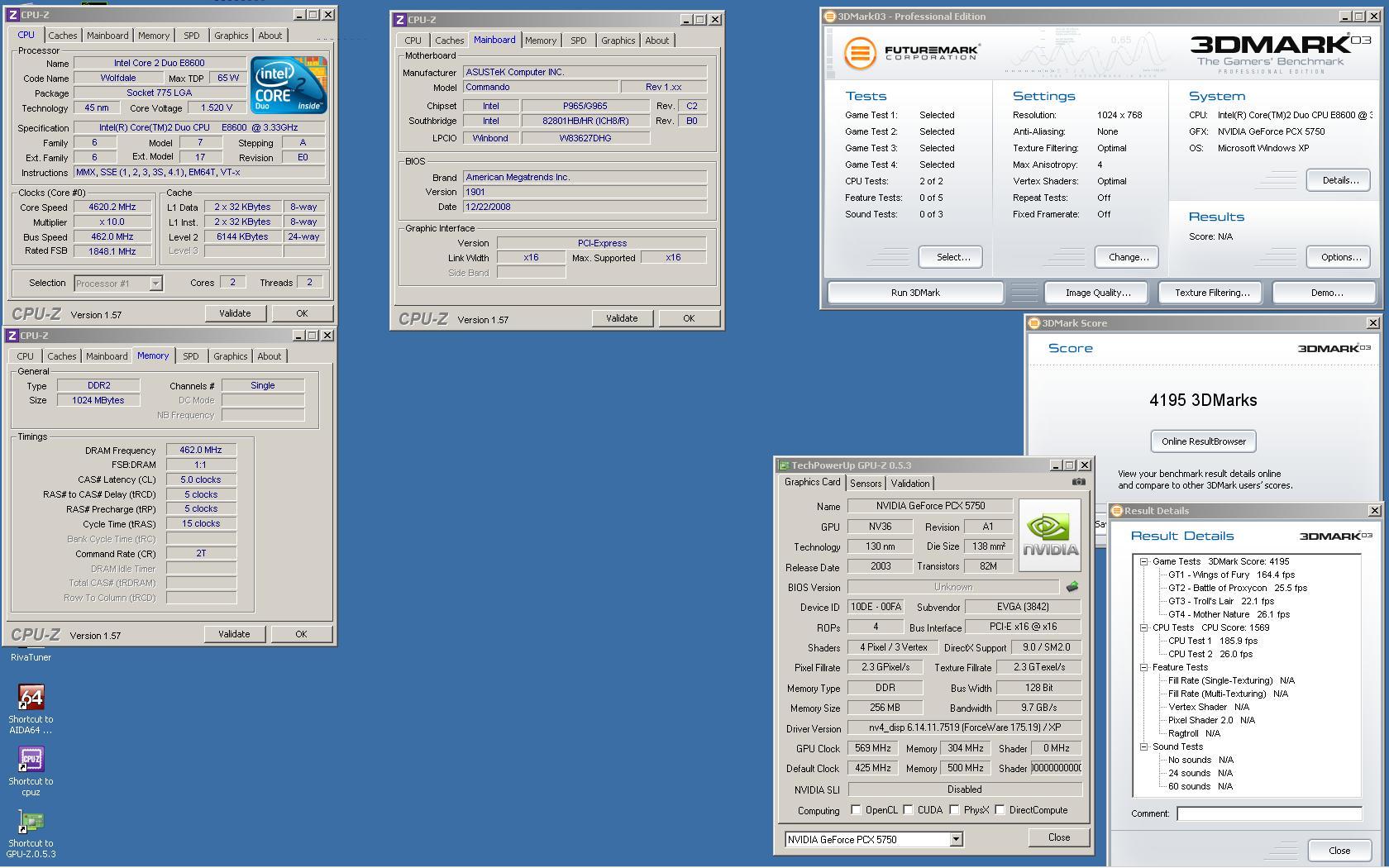This screenshot has height=868, width=1389.
Task: Minimize the 3DMark03 window
Action: [1346, 17]
